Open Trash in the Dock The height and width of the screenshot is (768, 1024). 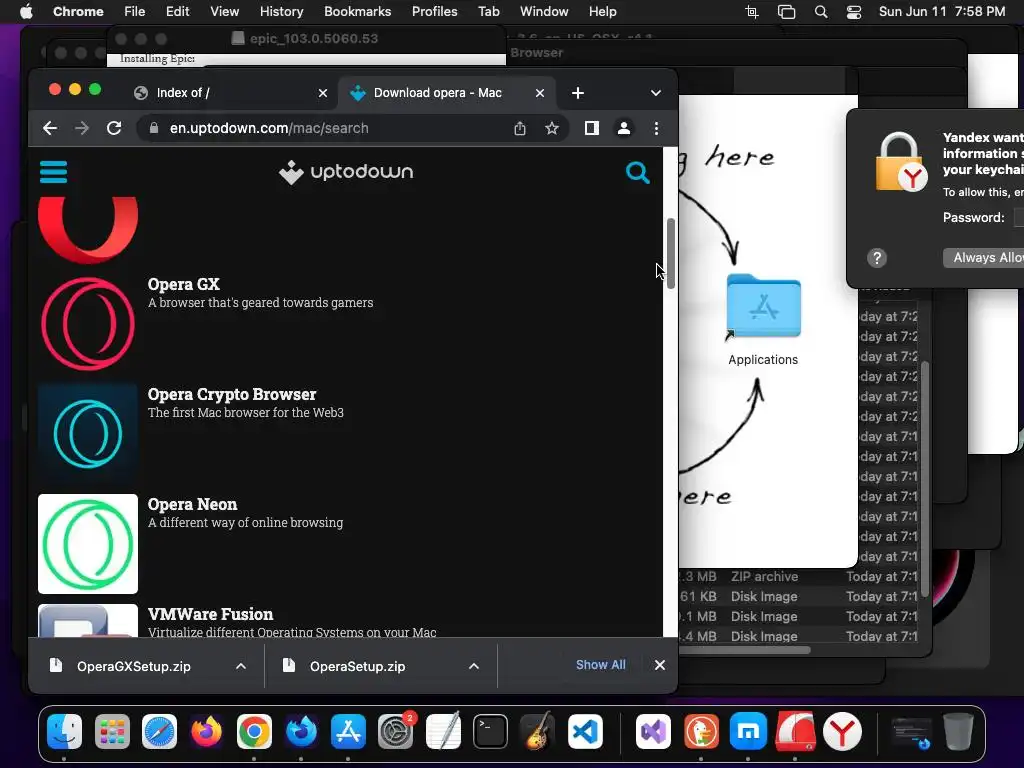pos(958,731)
